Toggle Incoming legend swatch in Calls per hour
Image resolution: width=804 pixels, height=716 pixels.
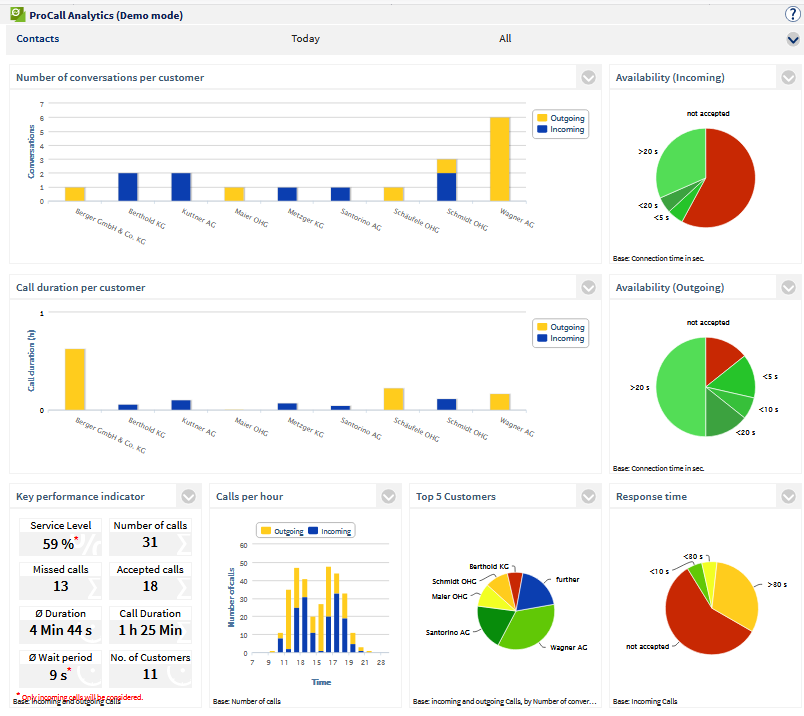(313, 531)
